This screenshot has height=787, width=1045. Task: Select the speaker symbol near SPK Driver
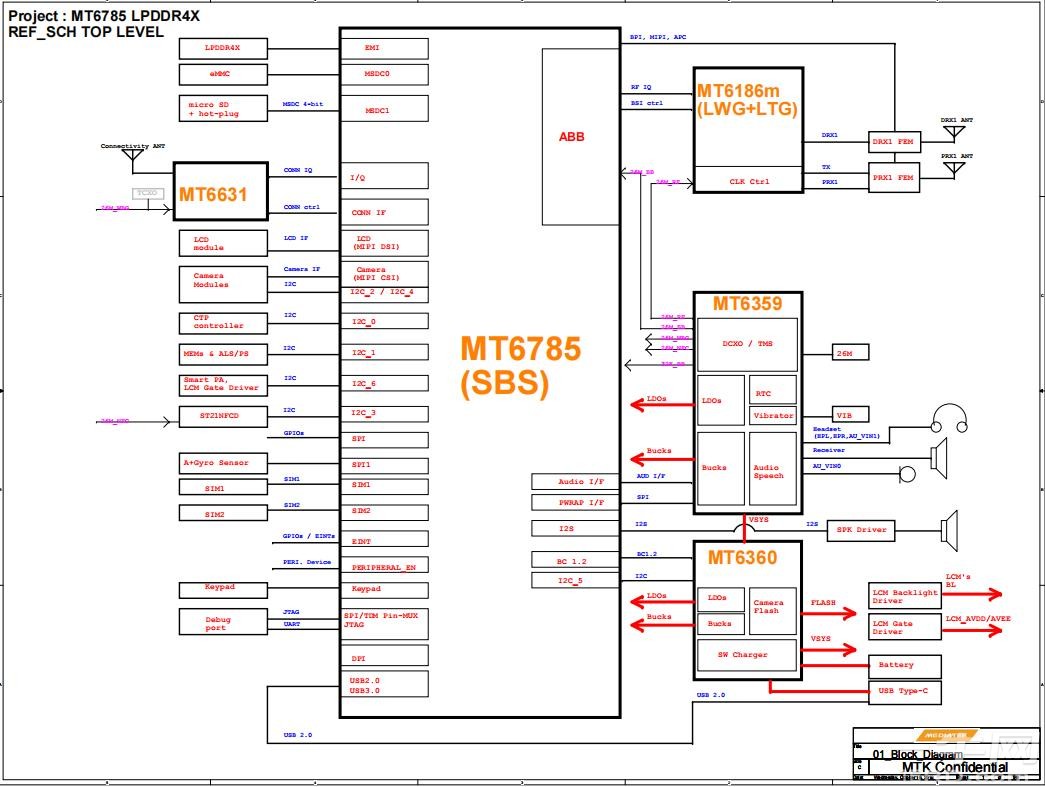pos(952,530)
